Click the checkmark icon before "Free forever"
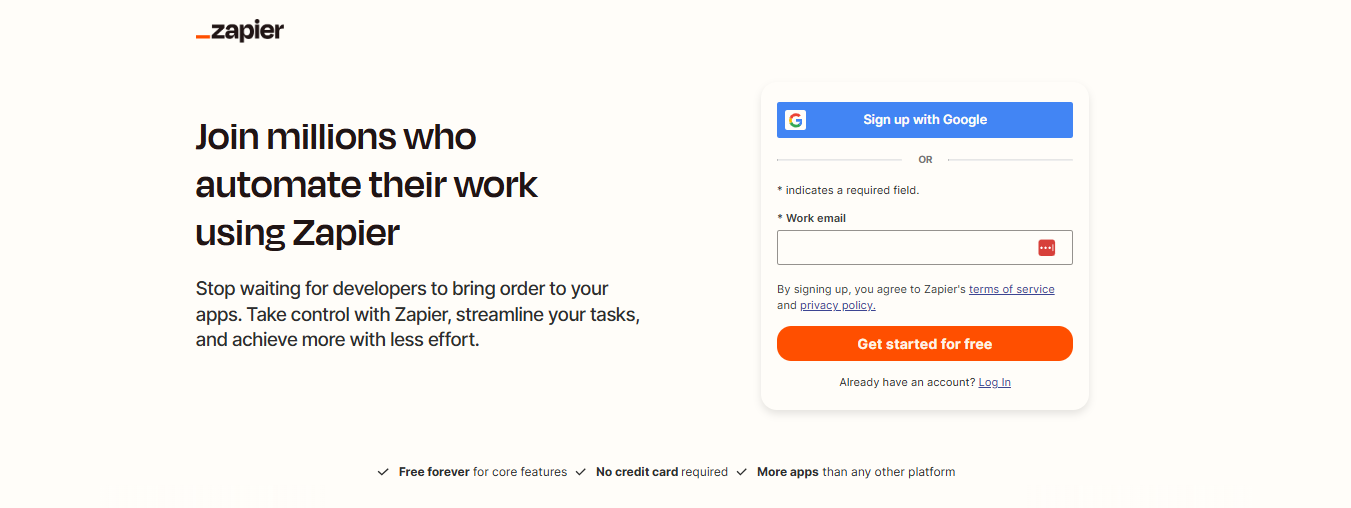 click(383, 472)
